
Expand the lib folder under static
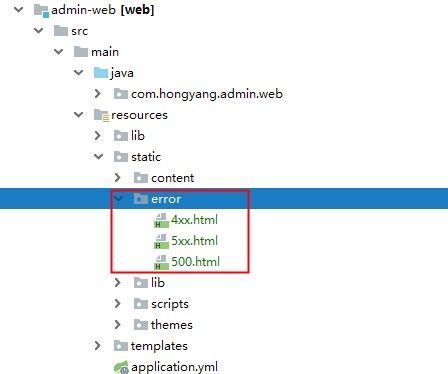pos(117,283)
